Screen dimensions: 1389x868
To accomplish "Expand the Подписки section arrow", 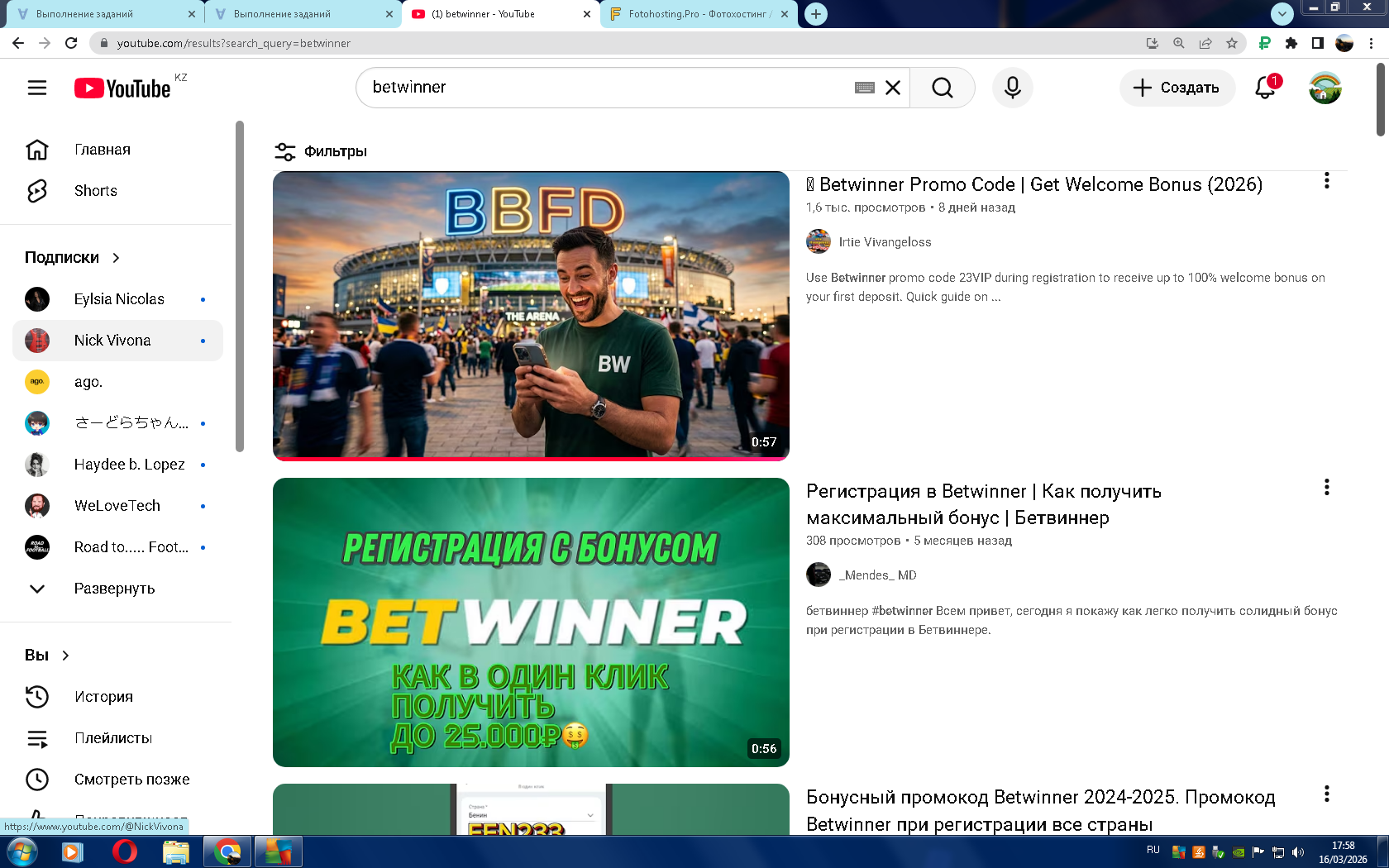I will (x=116, y=258).
